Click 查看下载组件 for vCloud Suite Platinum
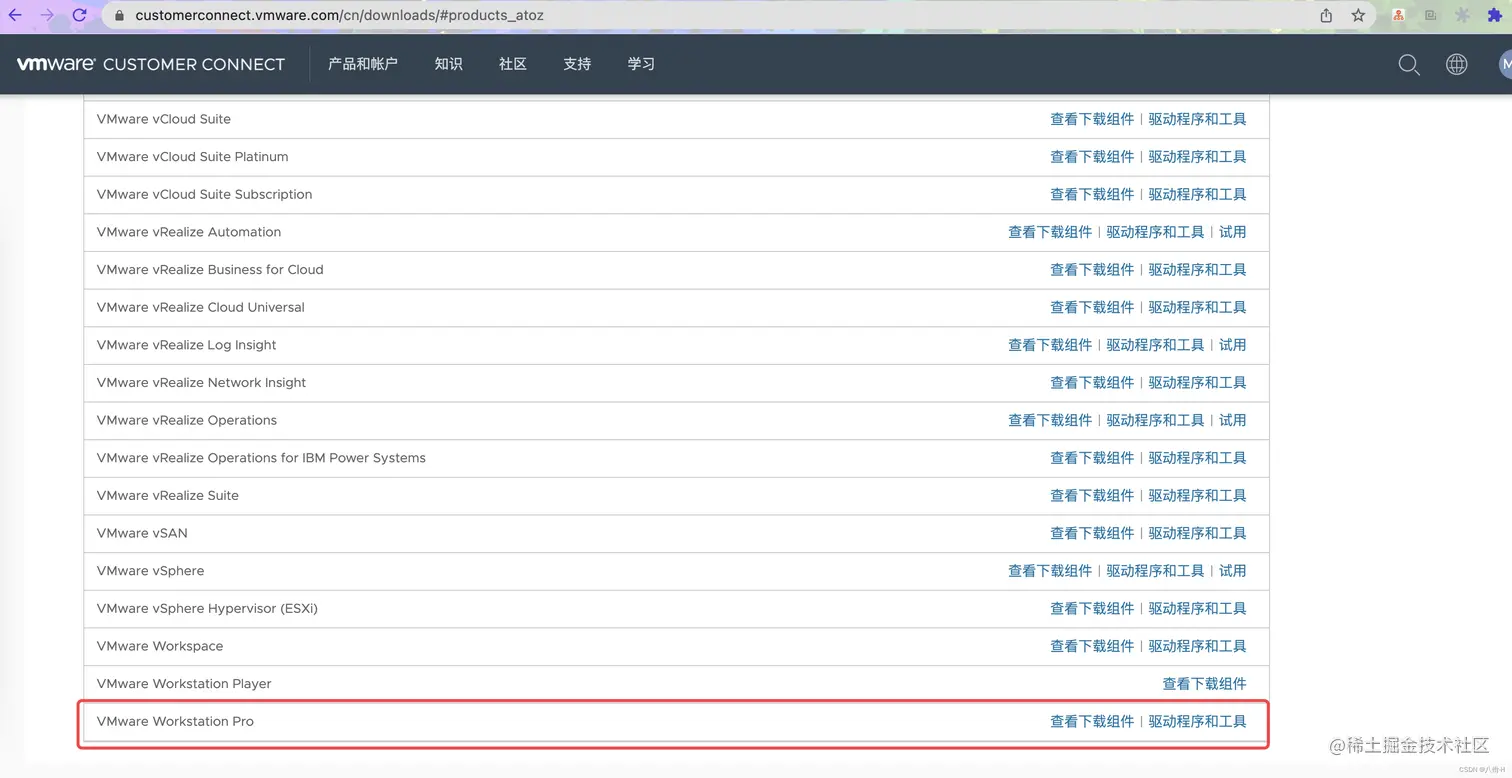Viewport: 1512px width, 778px height. (x=1092, y=157)
